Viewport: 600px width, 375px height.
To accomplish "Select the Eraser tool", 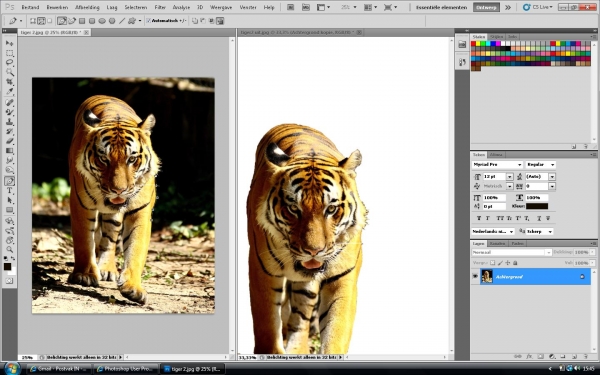I will pos(9,141).
